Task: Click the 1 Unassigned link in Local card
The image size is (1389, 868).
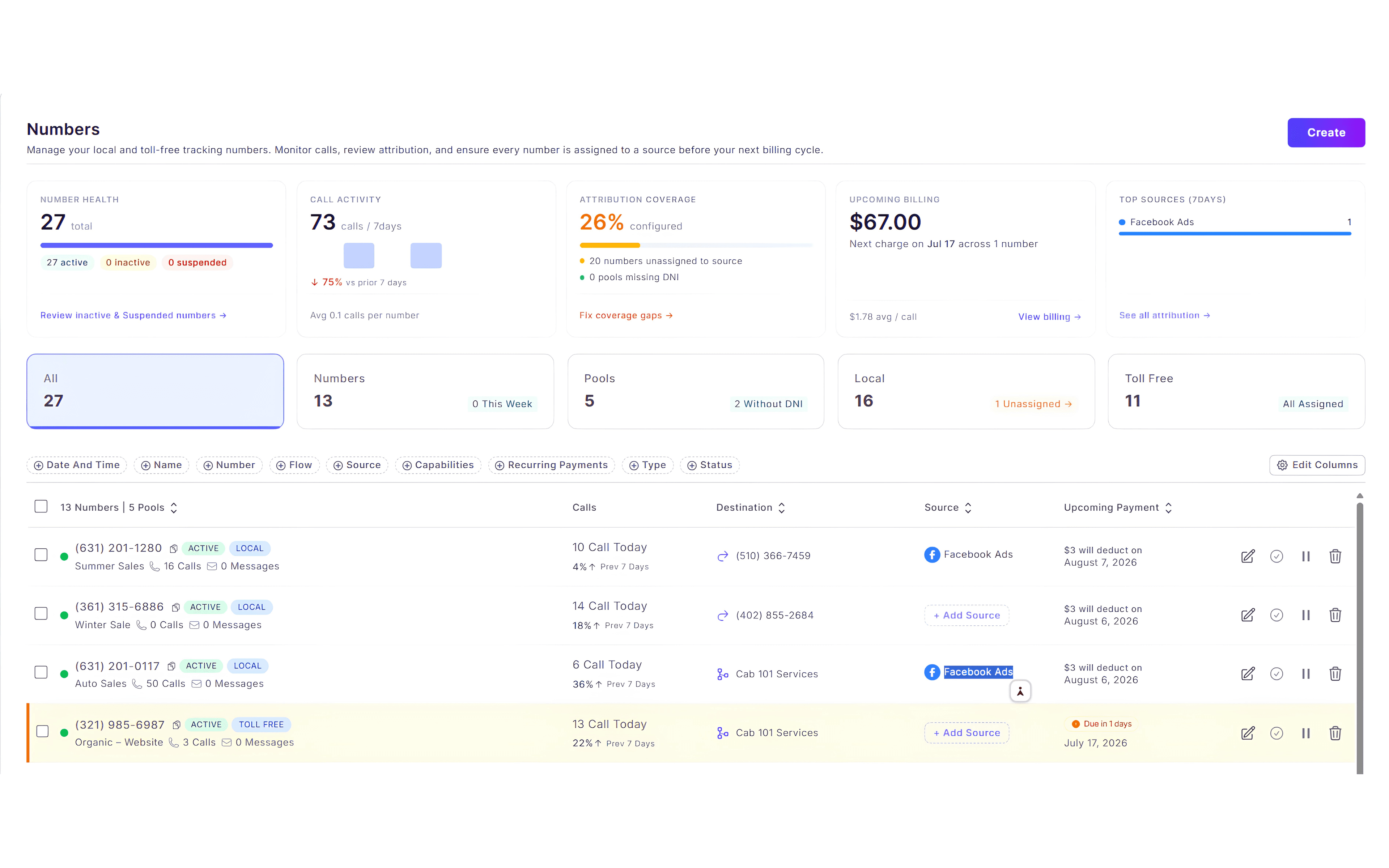Action: coord(1034,404)
